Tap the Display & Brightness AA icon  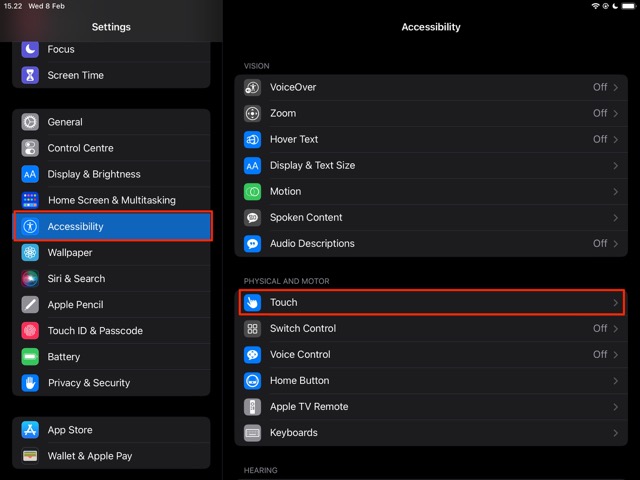(x=30, y=174)
